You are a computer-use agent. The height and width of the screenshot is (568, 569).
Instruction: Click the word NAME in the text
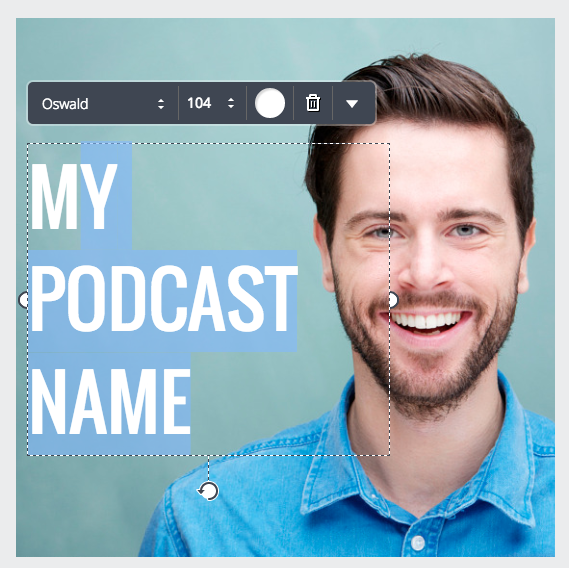click(x=111, y=402)
